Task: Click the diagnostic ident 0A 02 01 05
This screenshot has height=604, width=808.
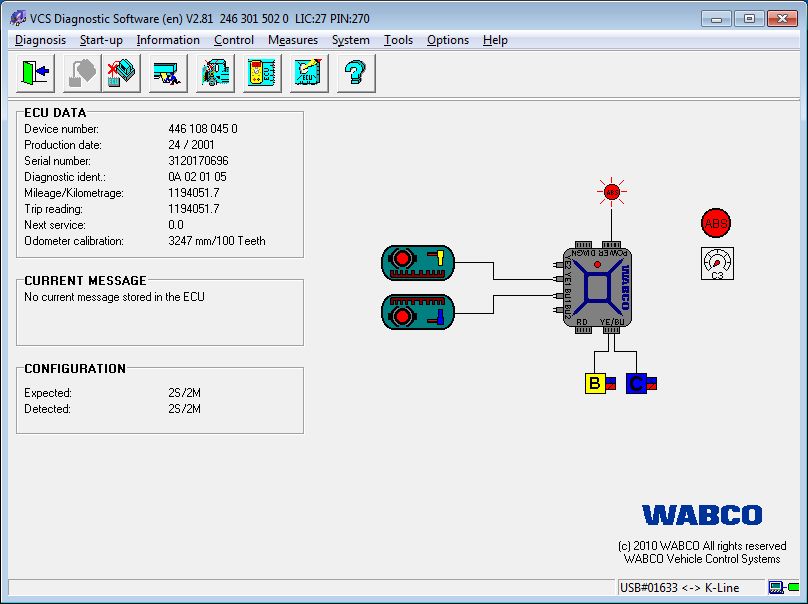Action: point(197,177)
